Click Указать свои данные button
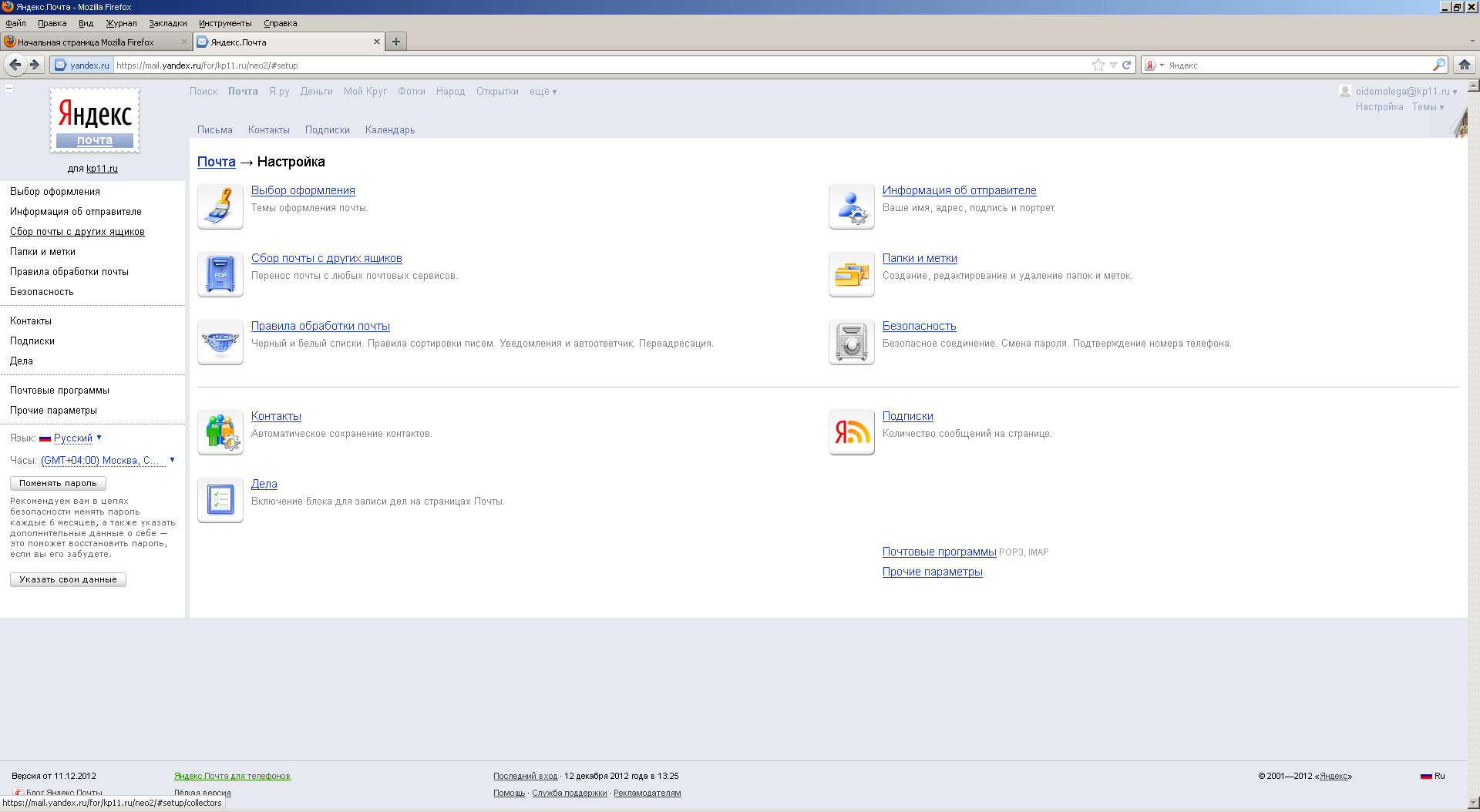 68,579
